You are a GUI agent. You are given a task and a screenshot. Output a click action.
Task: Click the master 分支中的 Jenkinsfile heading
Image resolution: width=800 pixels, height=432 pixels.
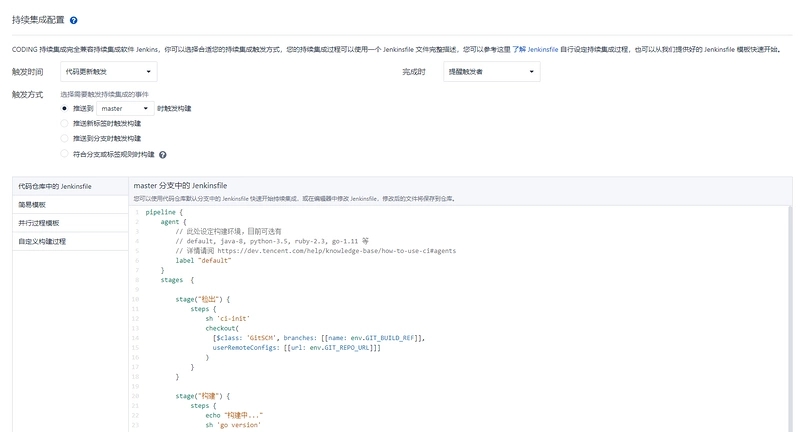pyautogui.click(x=181, y=186)
